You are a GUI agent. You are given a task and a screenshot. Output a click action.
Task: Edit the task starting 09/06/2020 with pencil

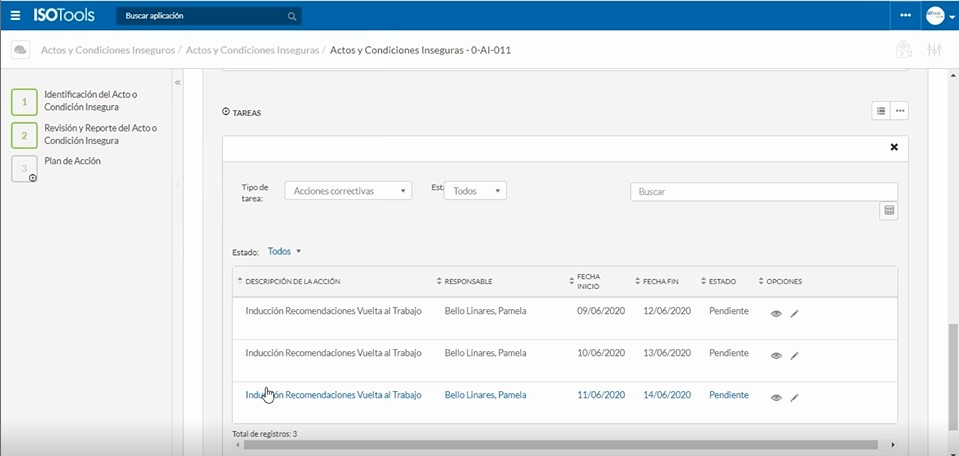795,313
